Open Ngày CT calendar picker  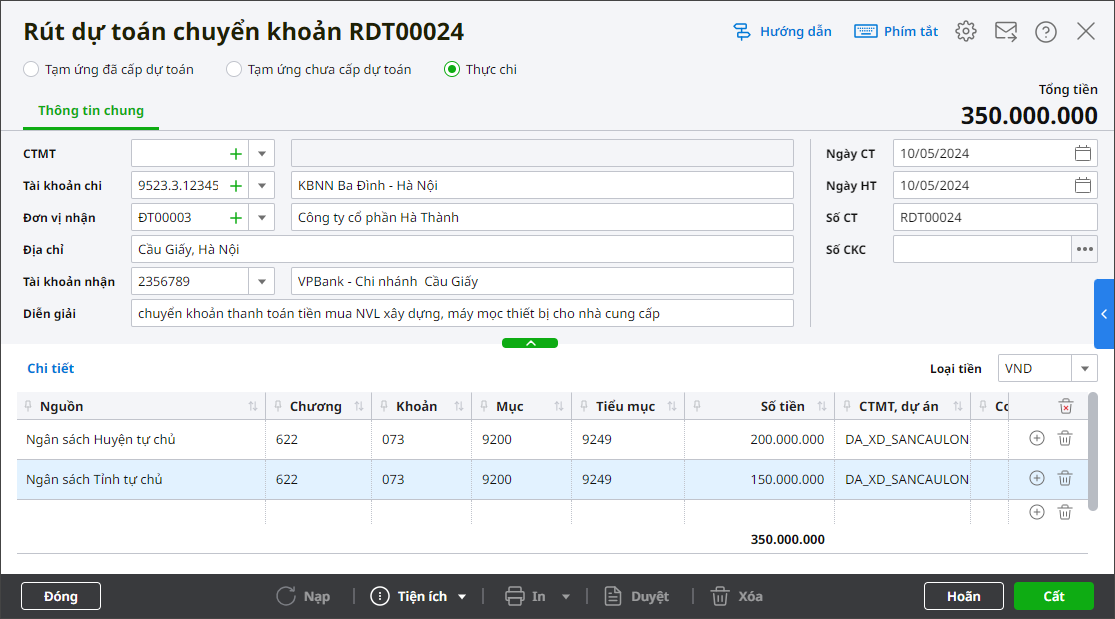click(1082, 153)
